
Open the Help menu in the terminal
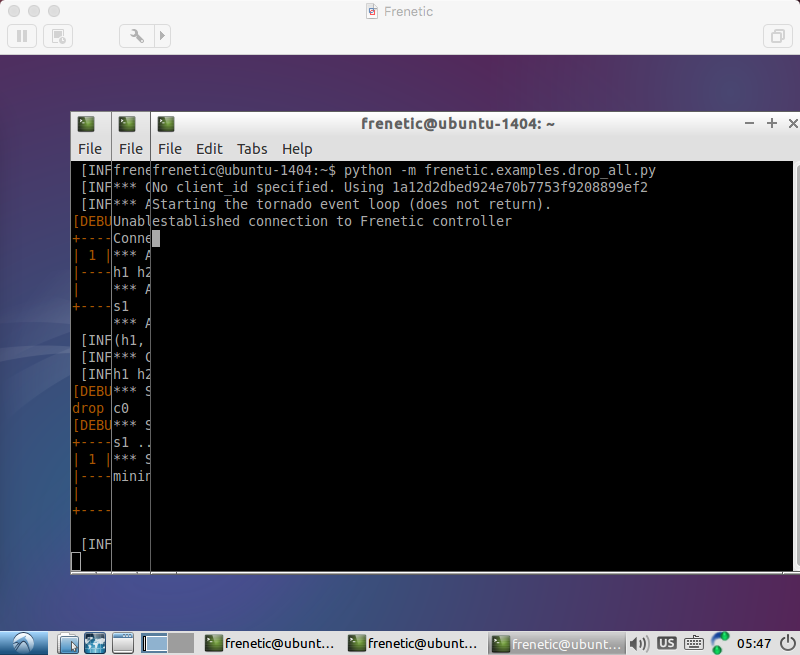click(x=297, y=149)
